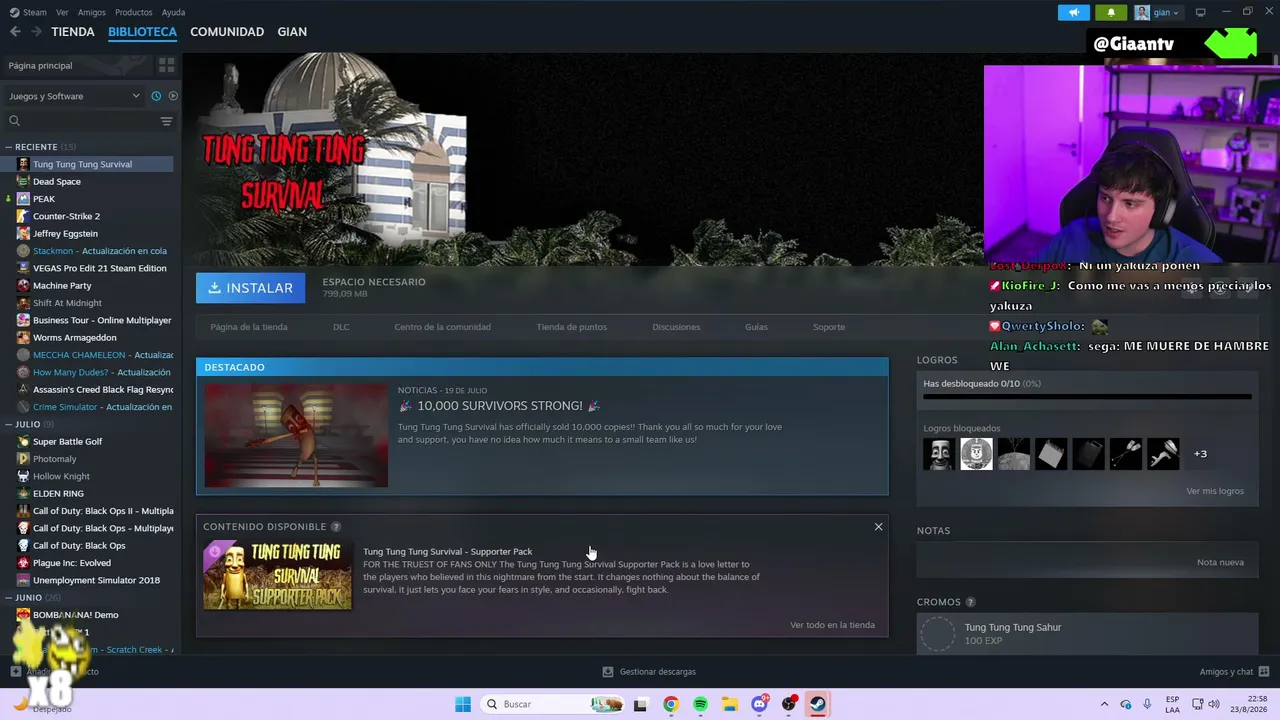Open the Cromos help question mark

click(x=970, y=602)
